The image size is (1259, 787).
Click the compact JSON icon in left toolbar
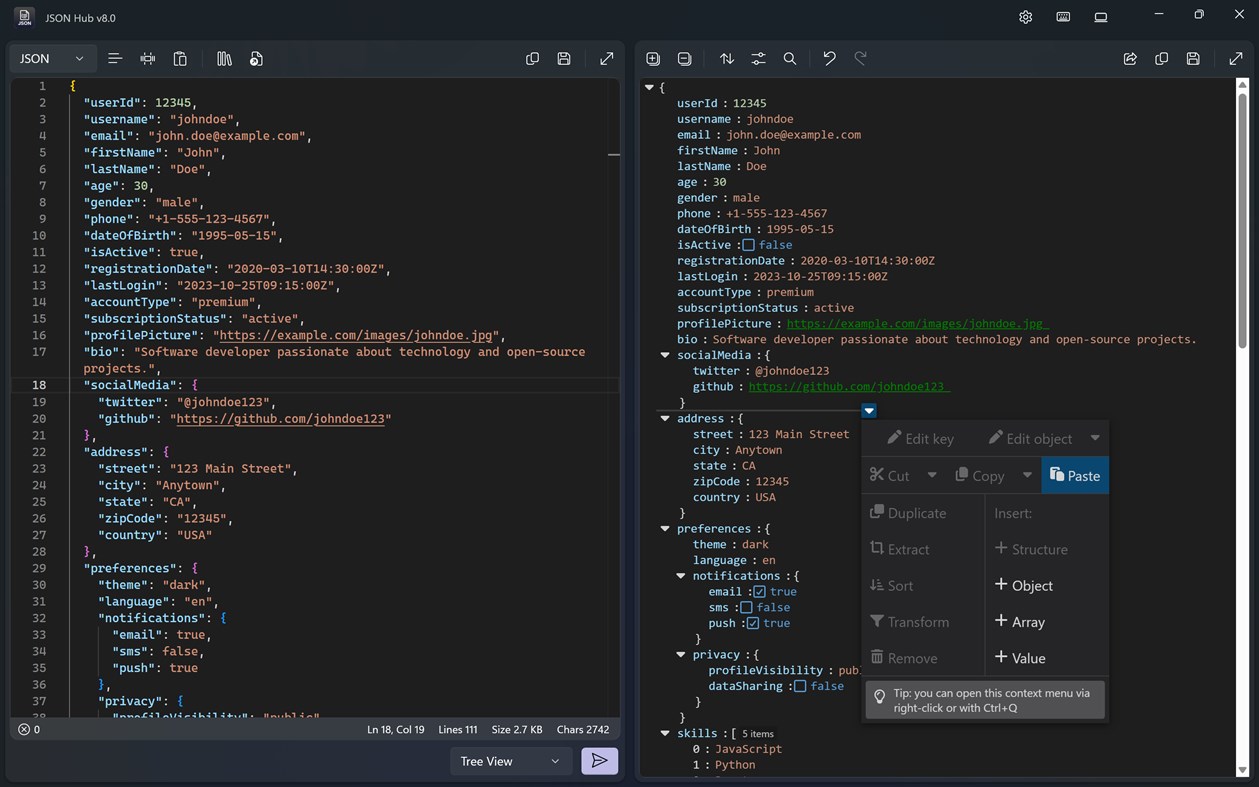click(x=148, y=59)
